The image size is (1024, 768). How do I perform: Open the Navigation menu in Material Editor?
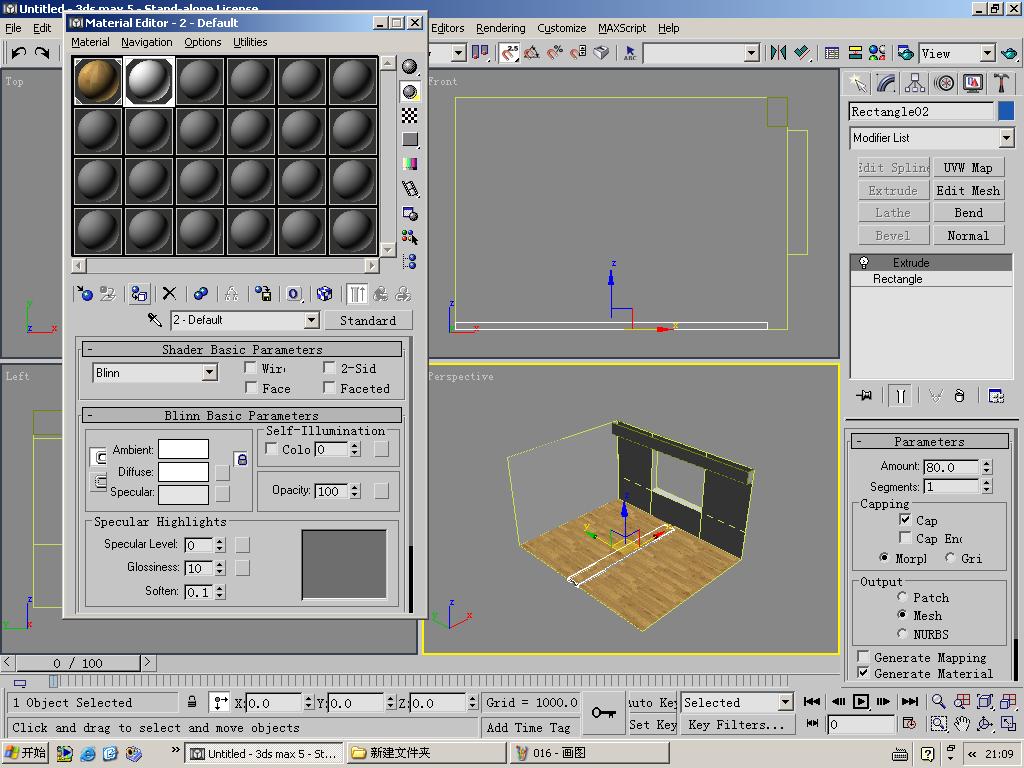pos(147,42)
